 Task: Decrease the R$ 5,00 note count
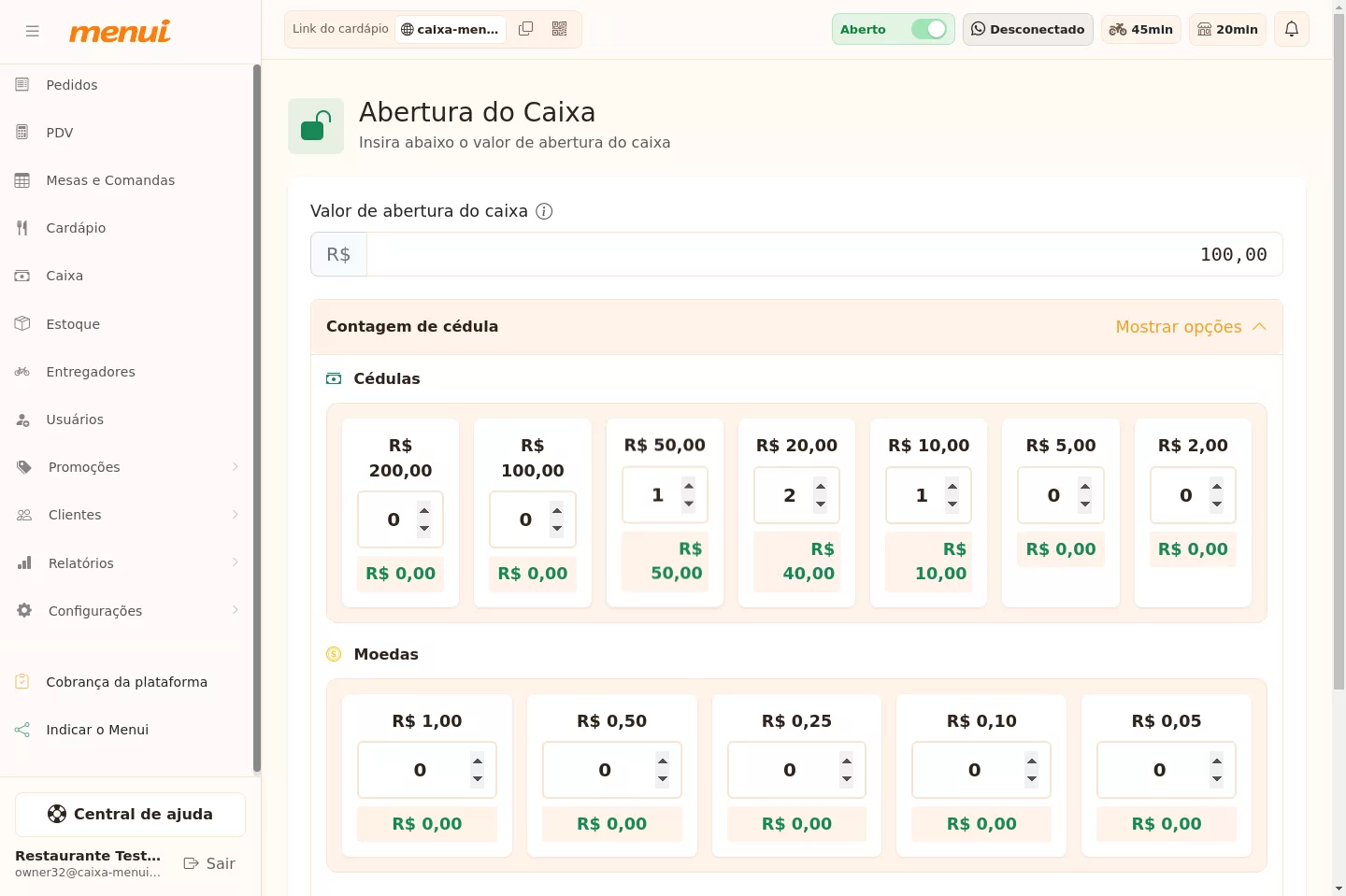[x=1085, y=505]
